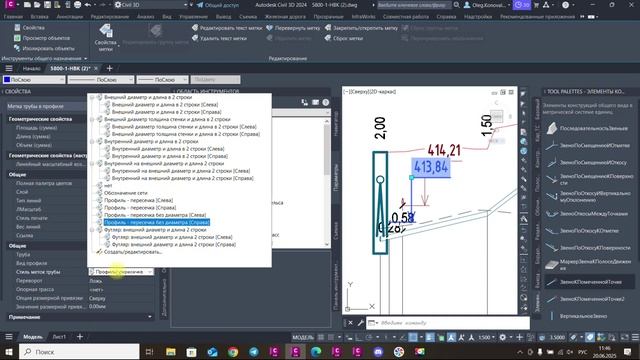Toggle the highlighted annotation visibility button in status bar
640x360 pixels.
click(451, 337)
